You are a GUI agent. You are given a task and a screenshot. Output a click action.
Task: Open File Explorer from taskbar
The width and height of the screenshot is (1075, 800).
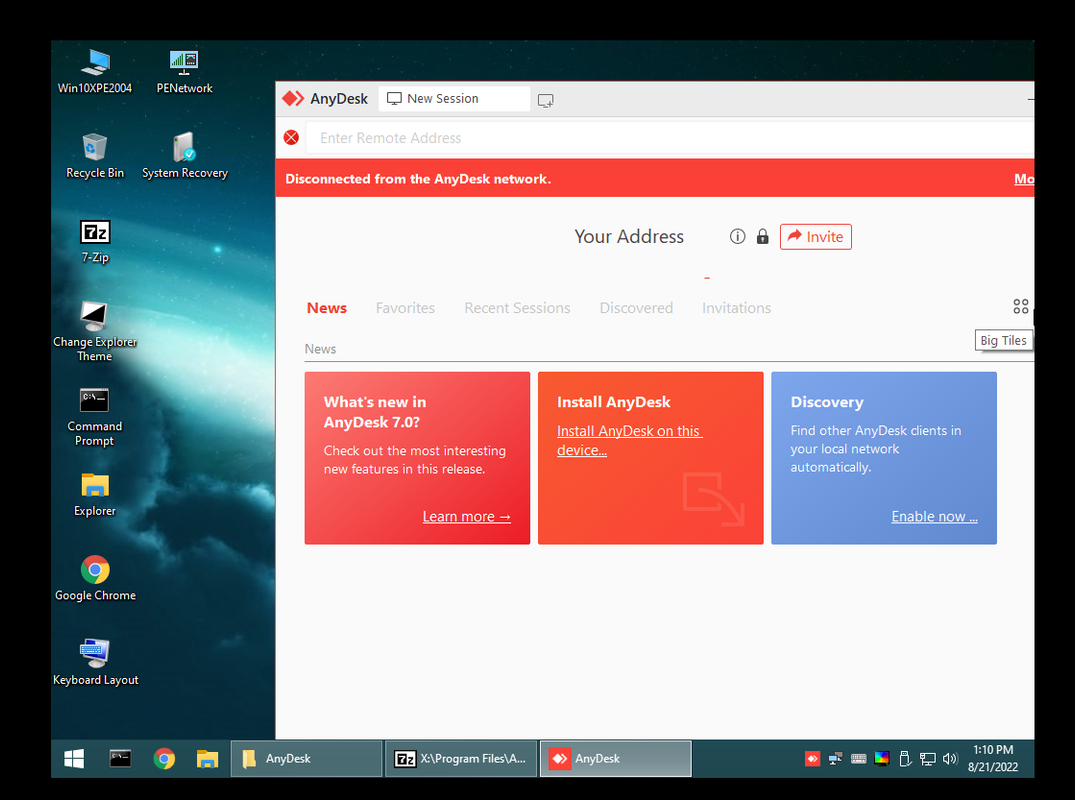[207, 758]
